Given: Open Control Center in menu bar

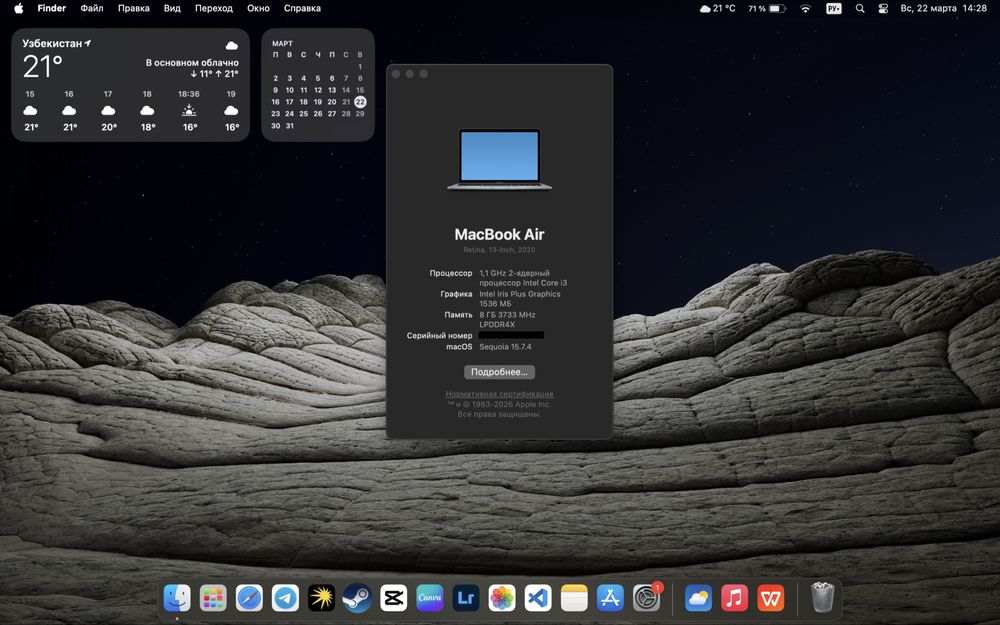Looking at the screenshot, I should coord(883,8).
